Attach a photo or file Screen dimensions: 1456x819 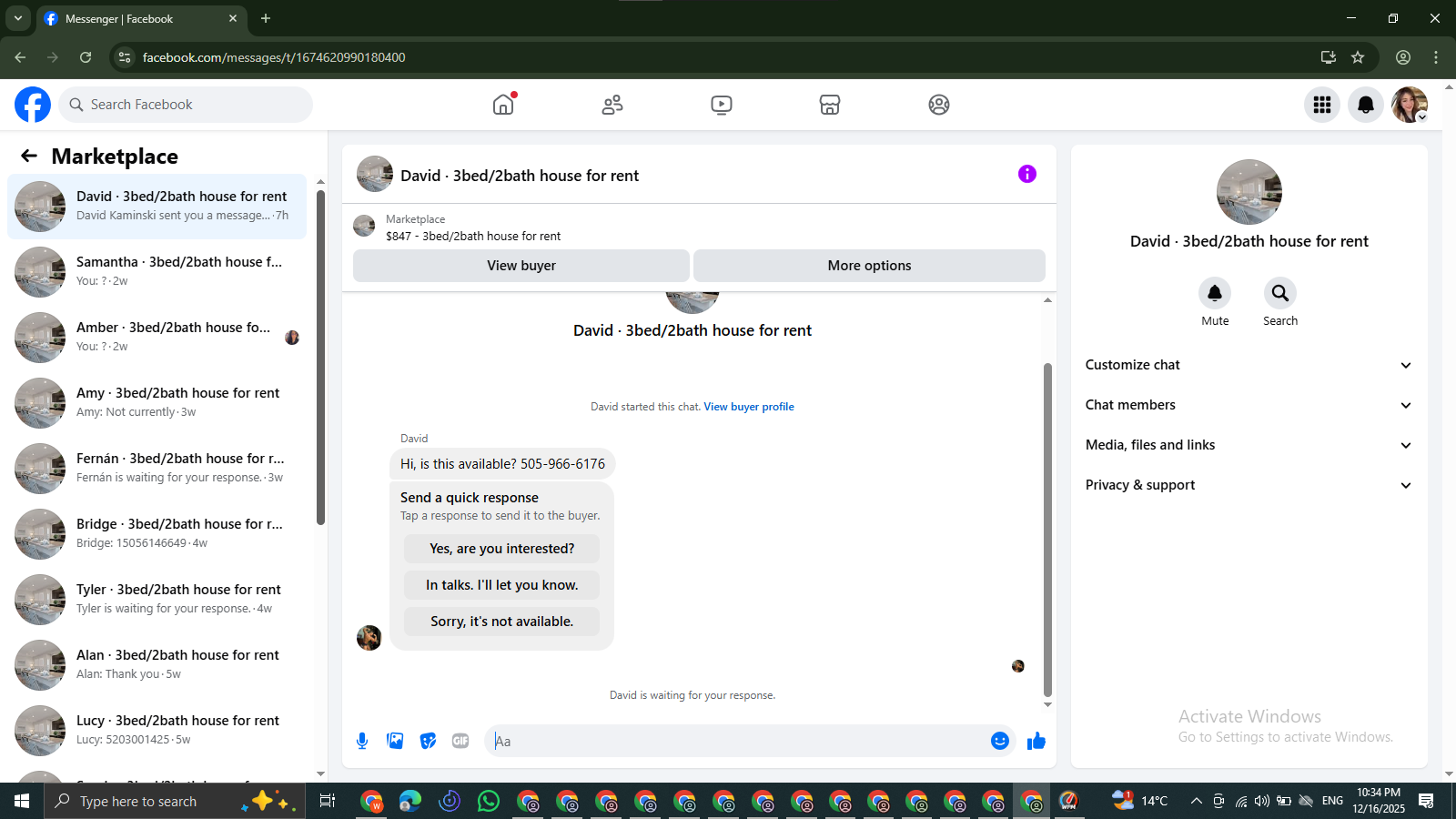pos(395,741)
